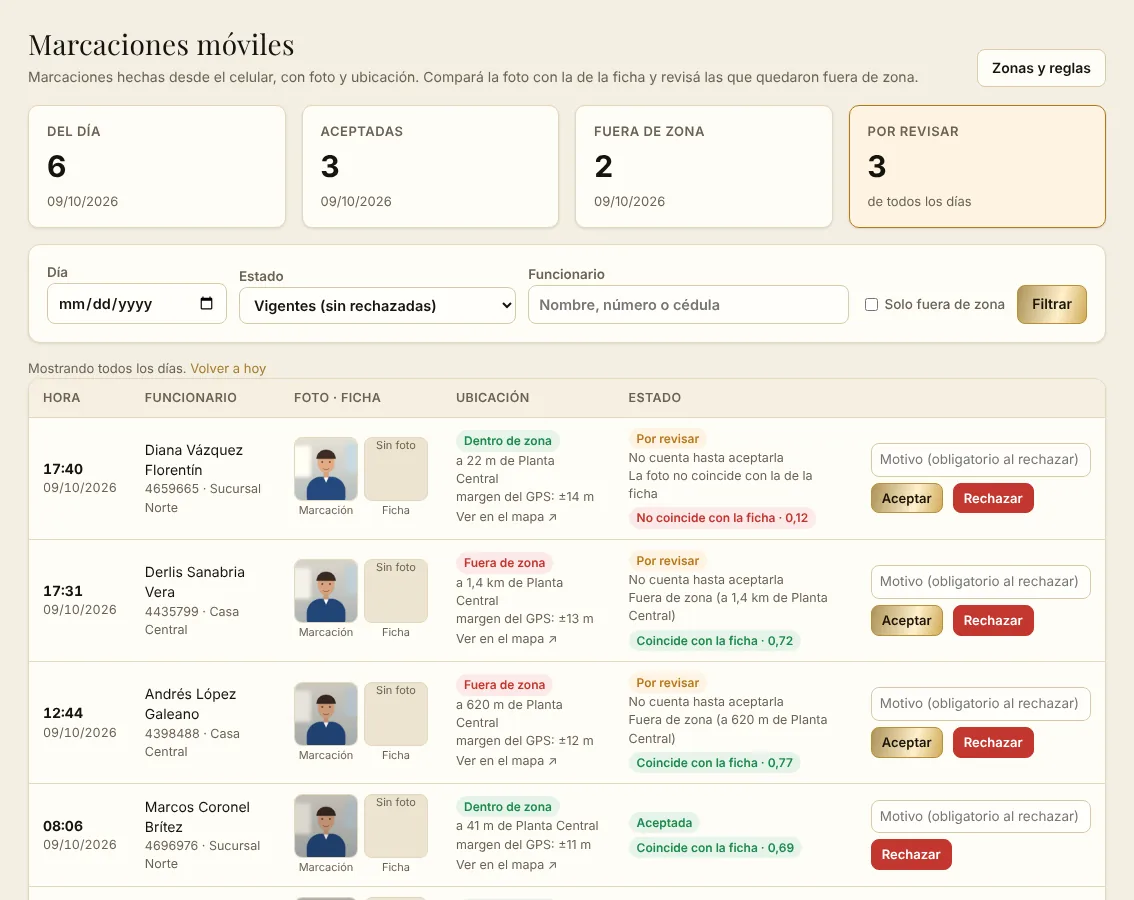Screen dimensions: 1134x900
Task: View Andrés López's marcación photo
Action: [325, 713]
